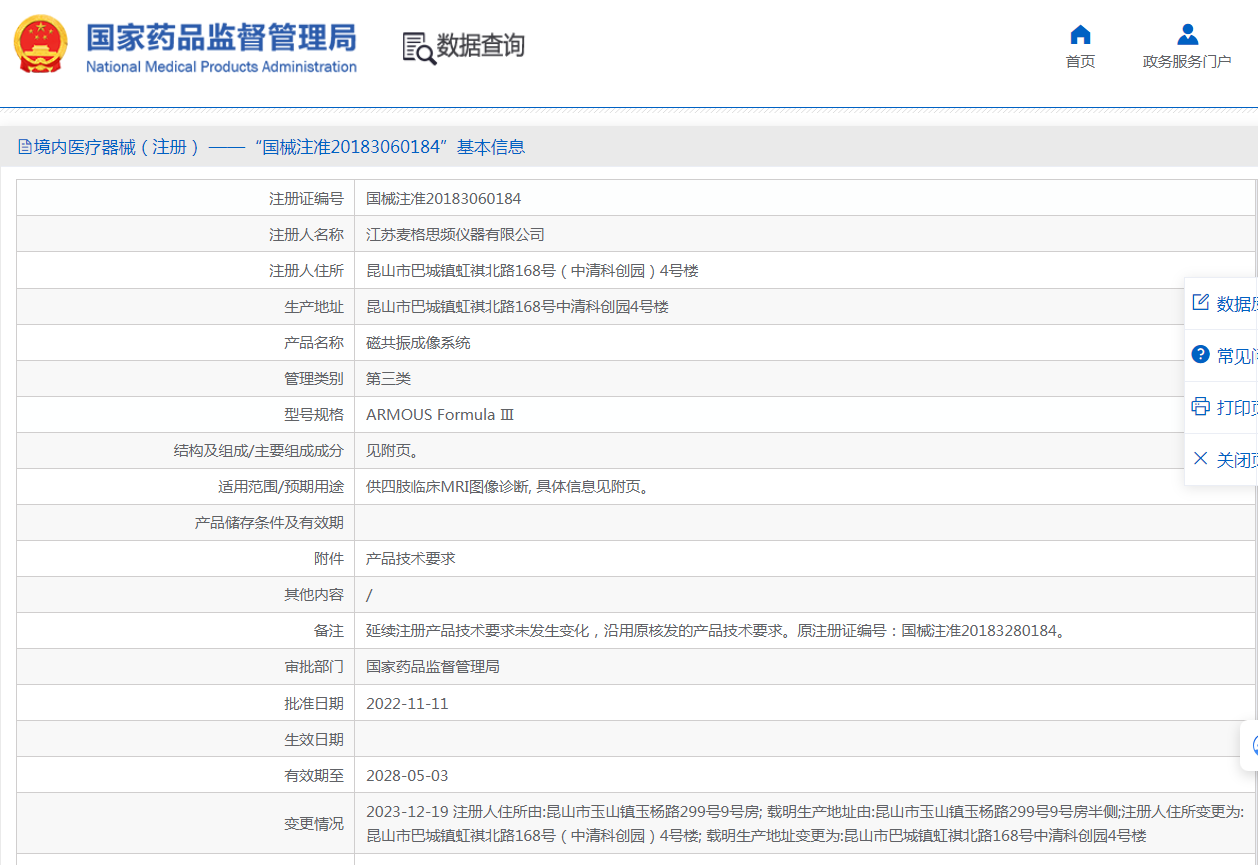The image size is (1258, 865).
Task: Go to 首页 via the home icon
Action: click(1080, 35)
